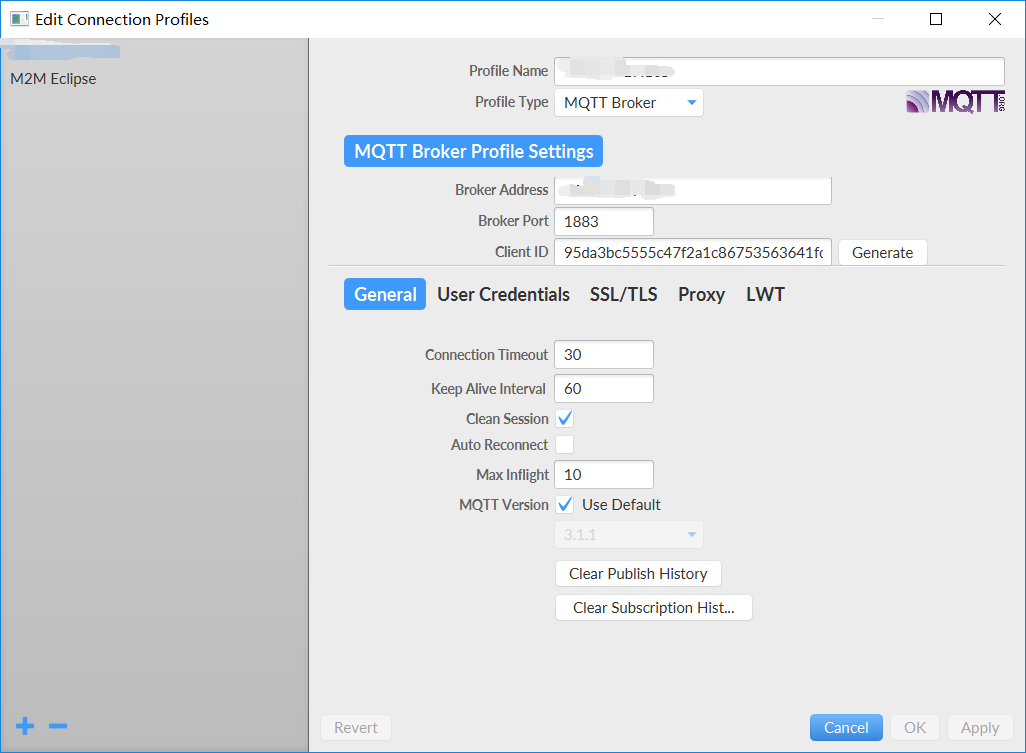Switch to the LWT tab

[x=764, y=294]
